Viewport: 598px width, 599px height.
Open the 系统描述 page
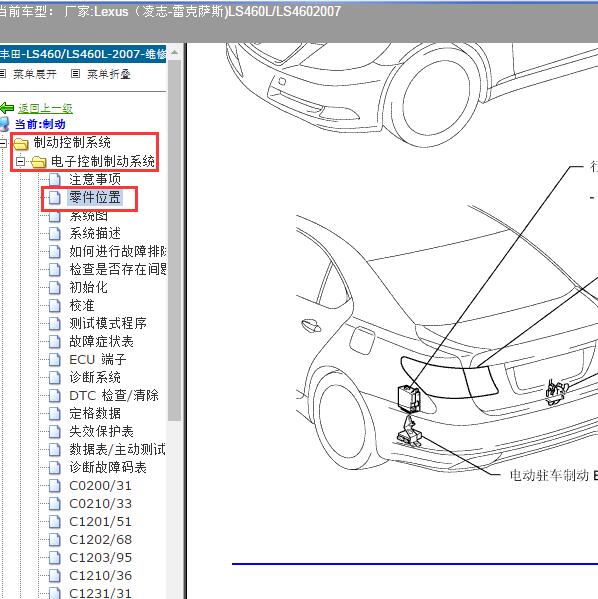(x=95, y=233)
